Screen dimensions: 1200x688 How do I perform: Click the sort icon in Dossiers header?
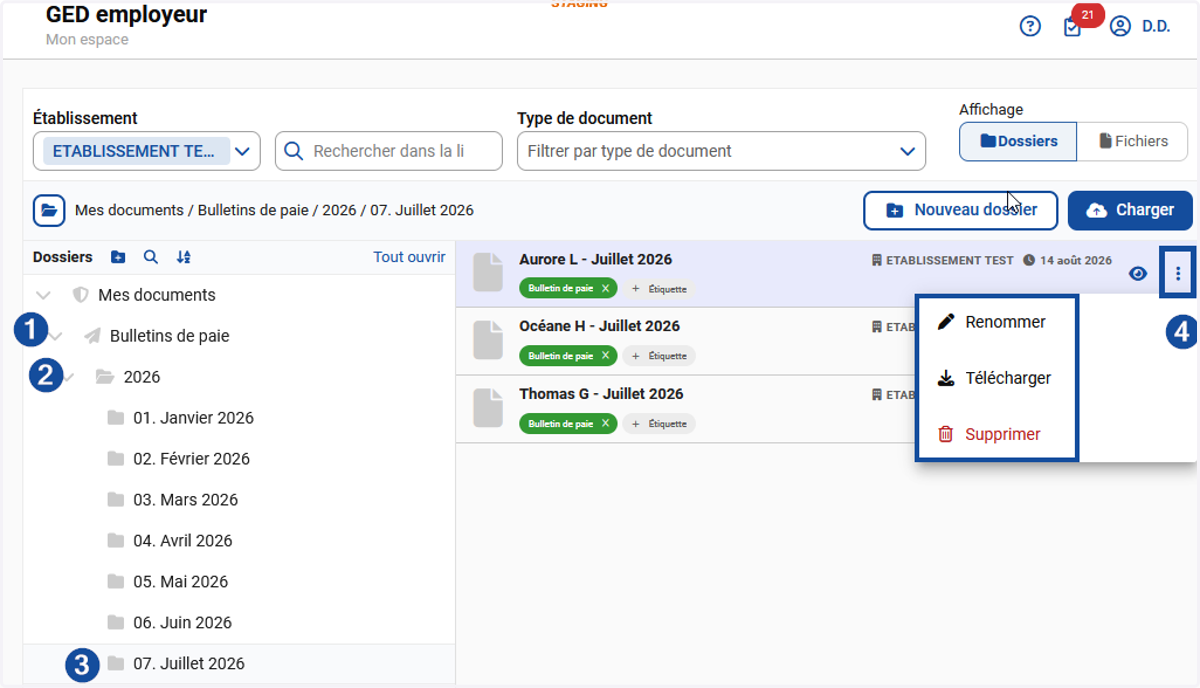tap(183, 257)
